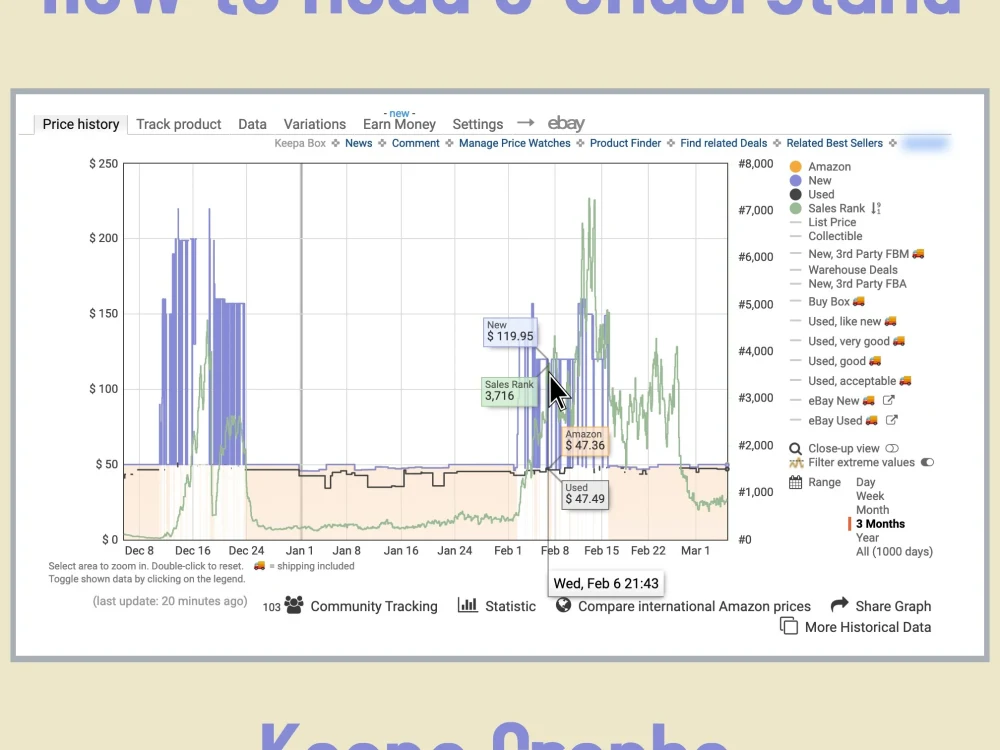Click the globe compare prices icon
The image size is (1000, 750).
(563, 605)
